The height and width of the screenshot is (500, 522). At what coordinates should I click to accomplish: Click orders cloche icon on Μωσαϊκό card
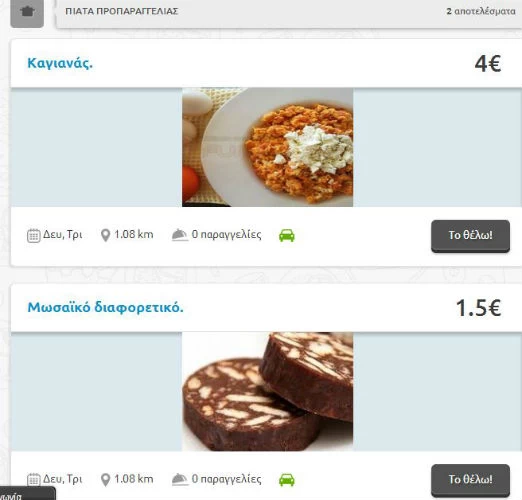click(180, 479)
